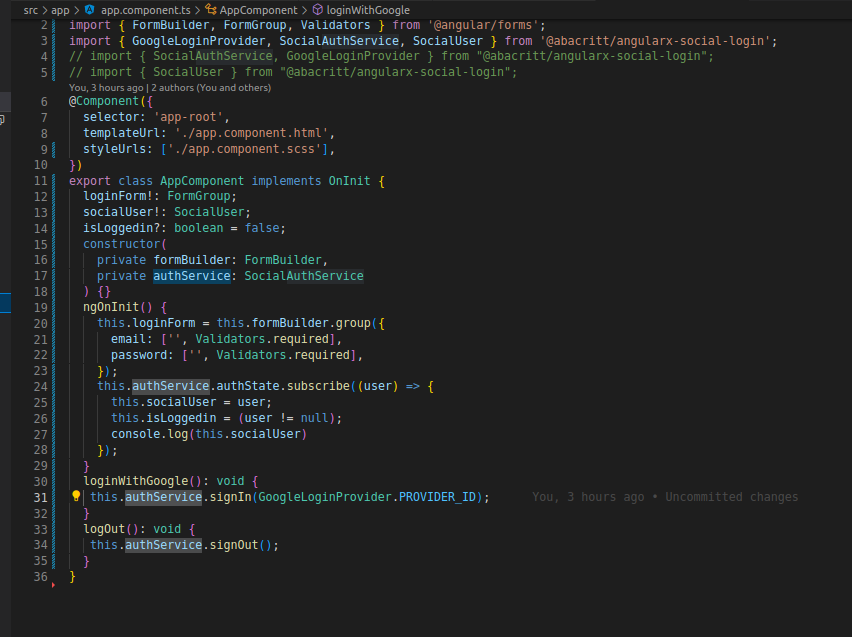The image size is (852, 637).
Task: Click 'SocialAuthService' type on line 17
Action: click(x=304, y=276)
